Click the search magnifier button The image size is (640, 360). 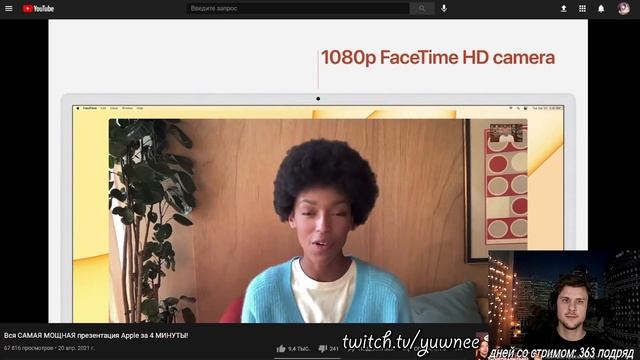click(x=422, y=9)
